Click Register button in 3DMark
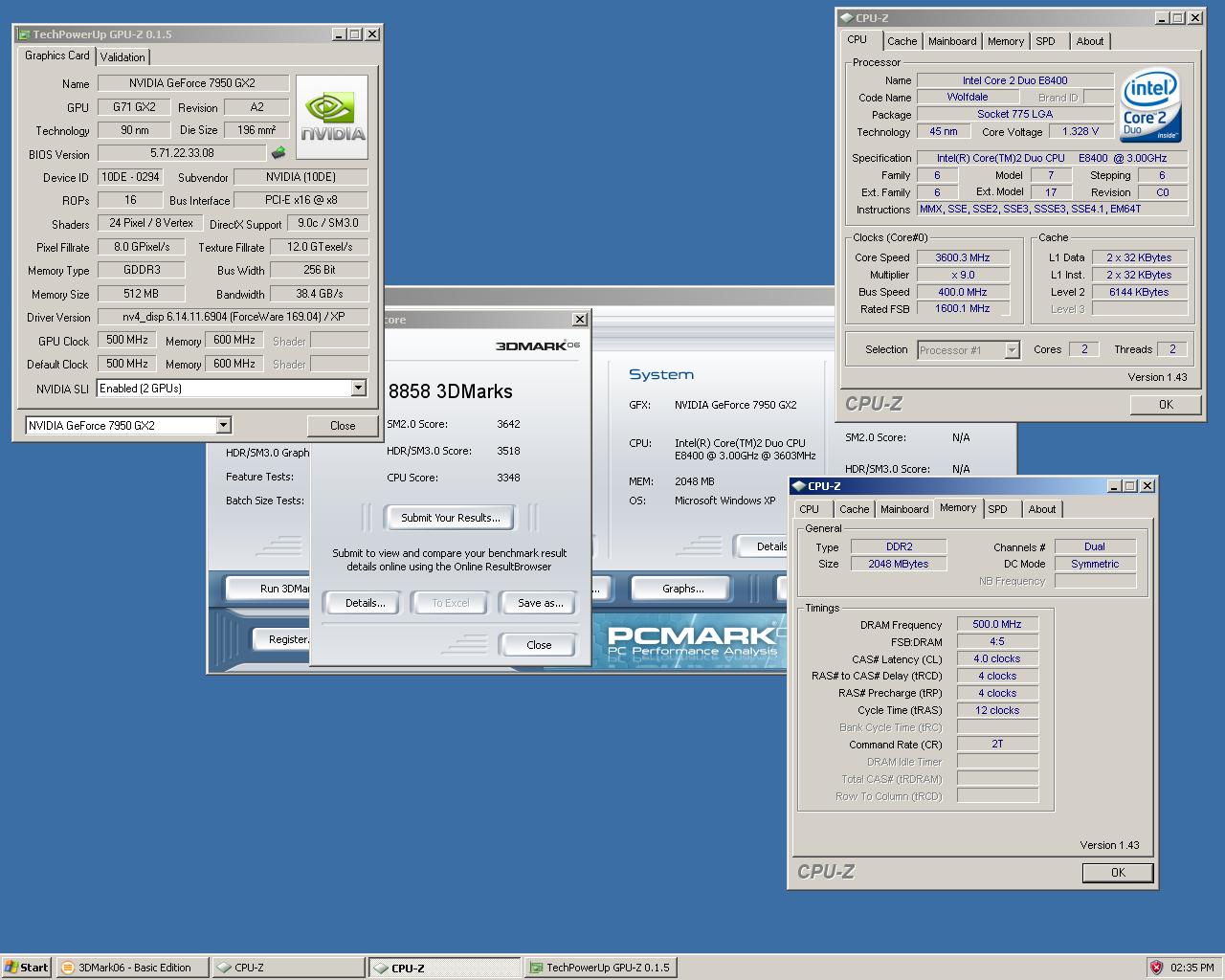Viewport: 1225px width, 980px height. tap(282, 639)
